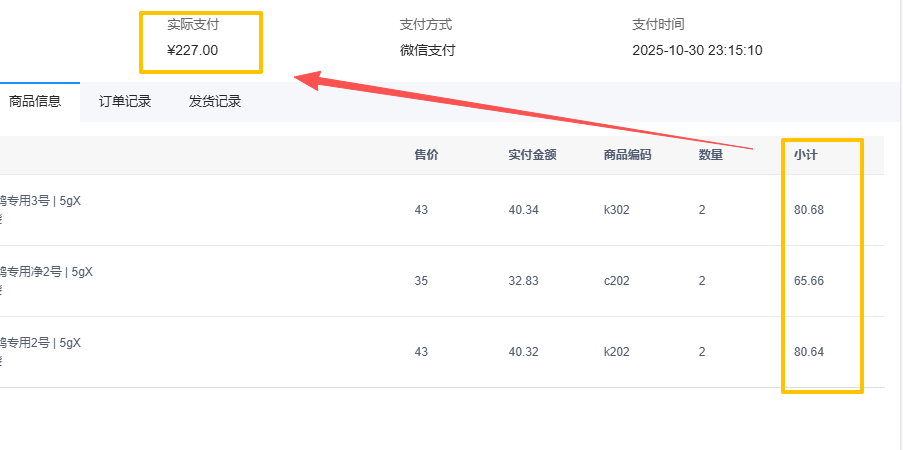Click the subtotal value 65.66

[809, 281]
